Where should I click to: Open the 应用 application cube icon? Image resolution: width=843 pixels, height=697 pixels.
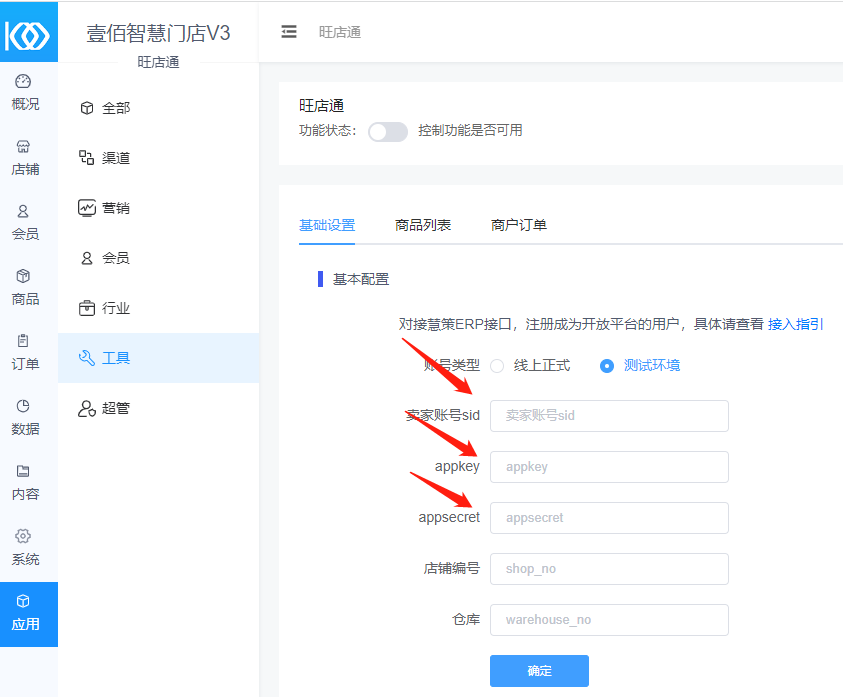coord(23,601)
